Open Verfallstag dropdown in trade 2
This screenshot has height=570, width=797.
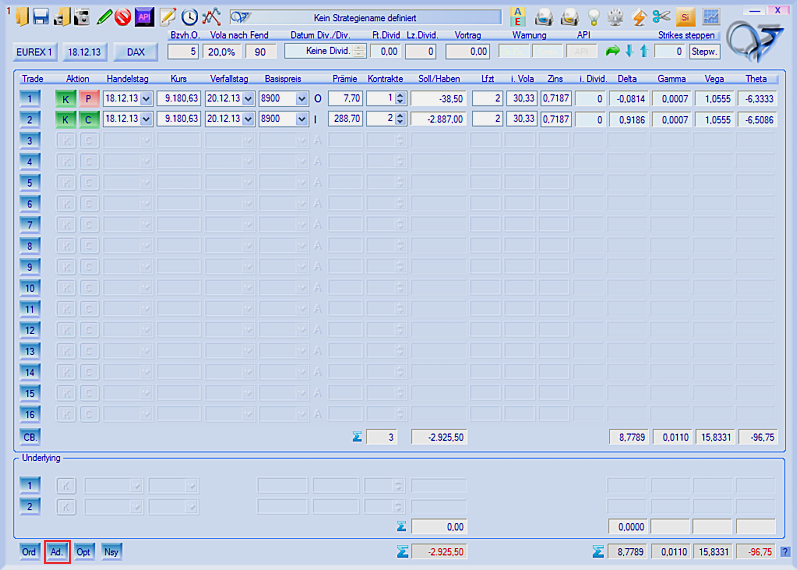tap(248, 119)
